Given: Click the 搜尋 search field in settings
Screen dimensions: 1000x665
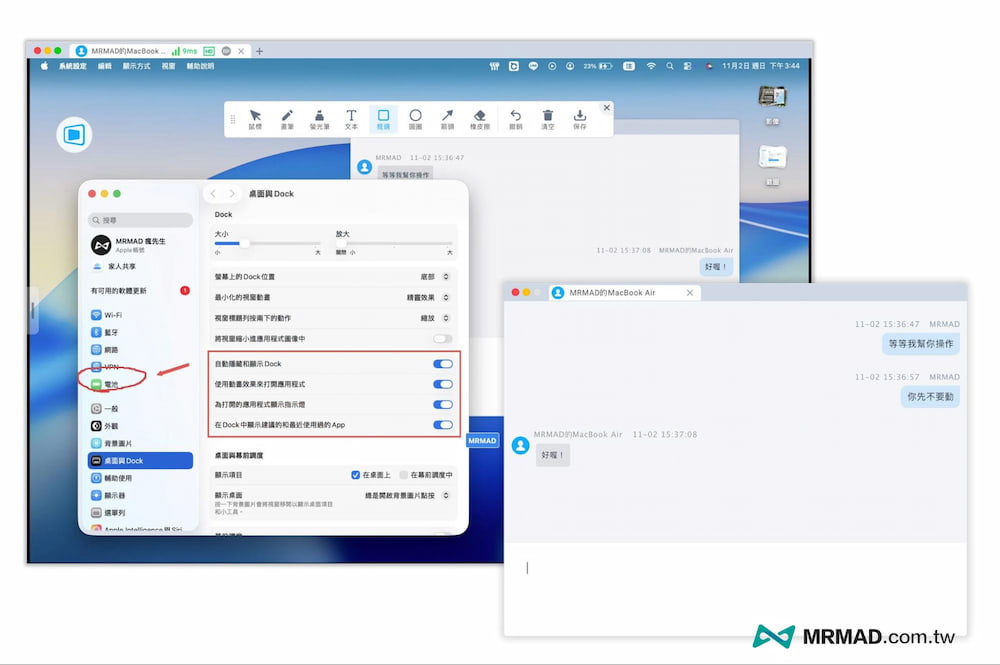Looking at the screenshot, I should [x=141, y=220].
